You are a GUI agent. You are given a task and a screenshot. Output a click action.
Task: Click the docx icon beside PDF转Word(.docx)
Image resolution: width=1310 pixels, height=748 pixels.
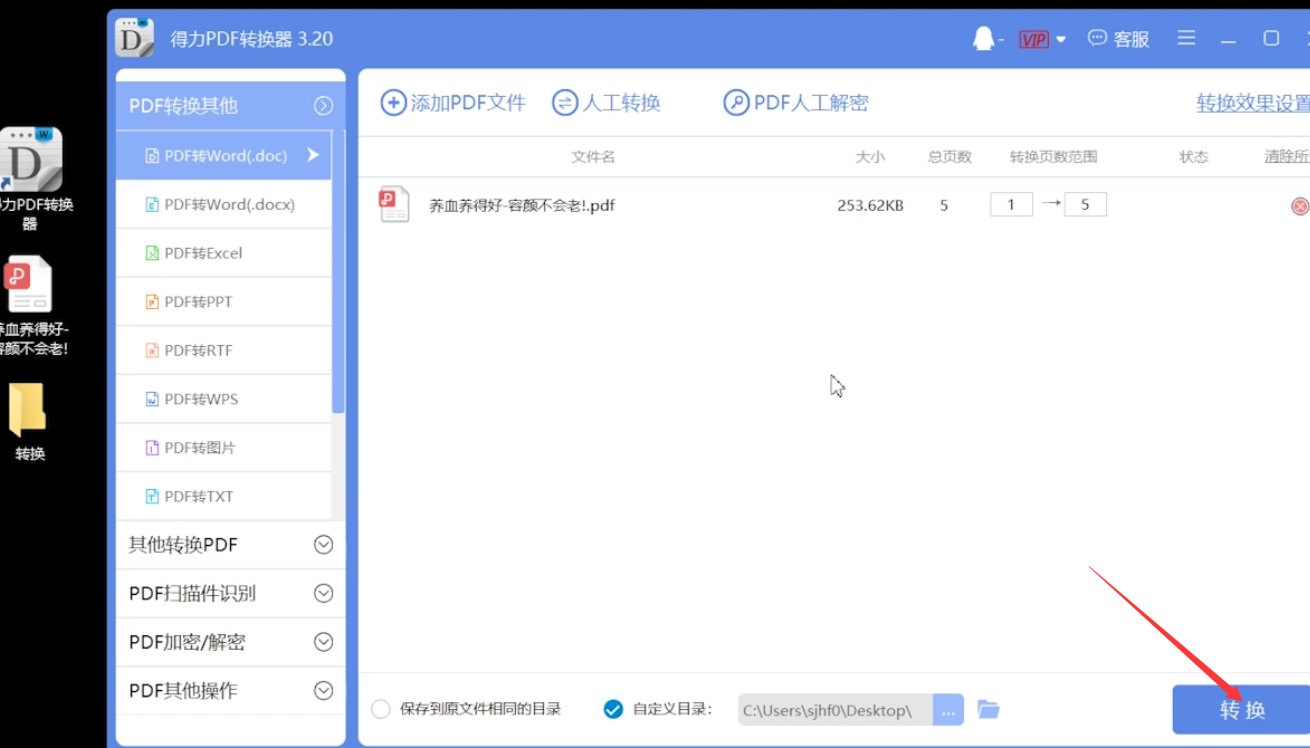click(x=152, y=205)
